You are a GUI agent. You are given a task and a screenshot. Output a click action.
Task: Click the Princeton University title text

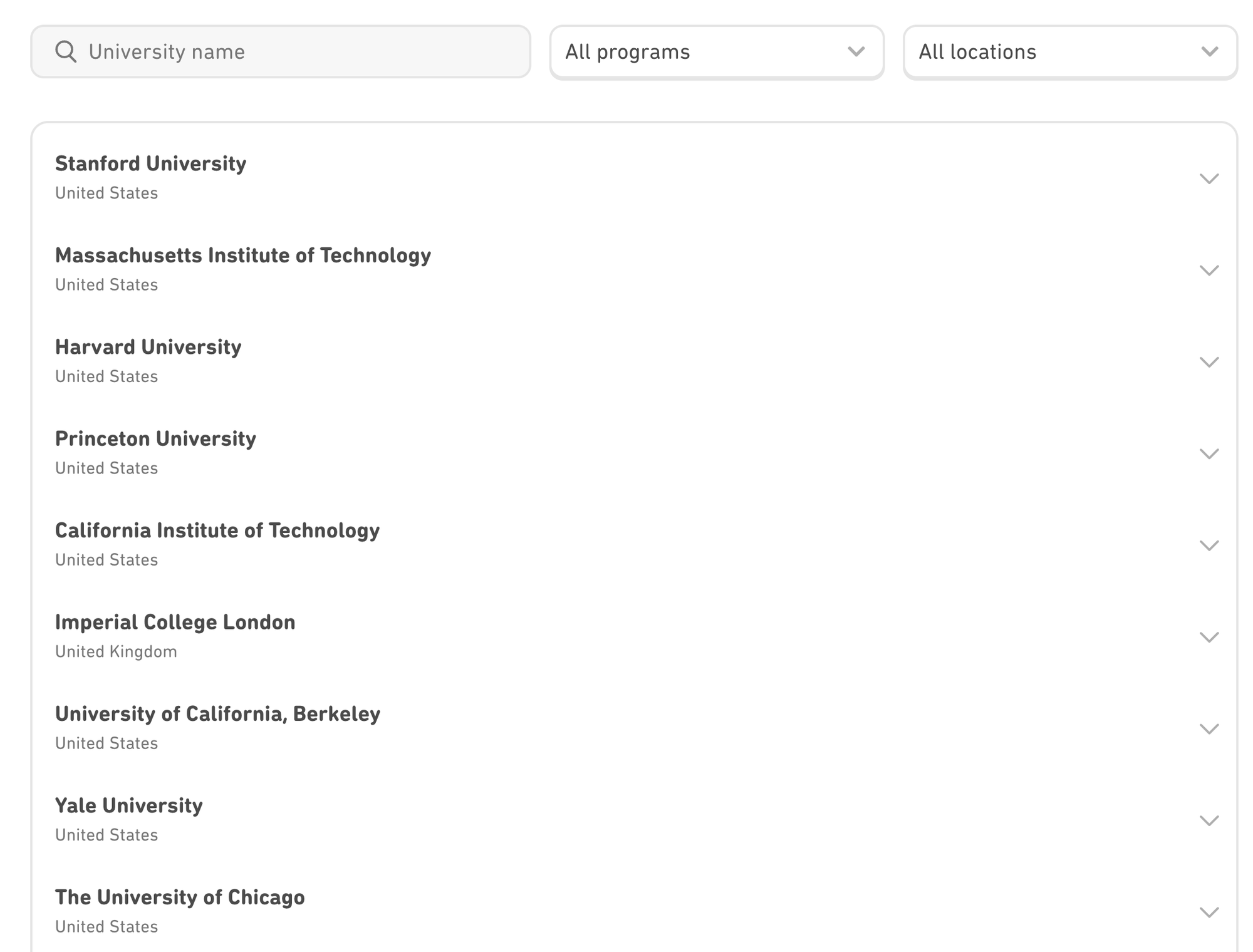coord(155,438)
